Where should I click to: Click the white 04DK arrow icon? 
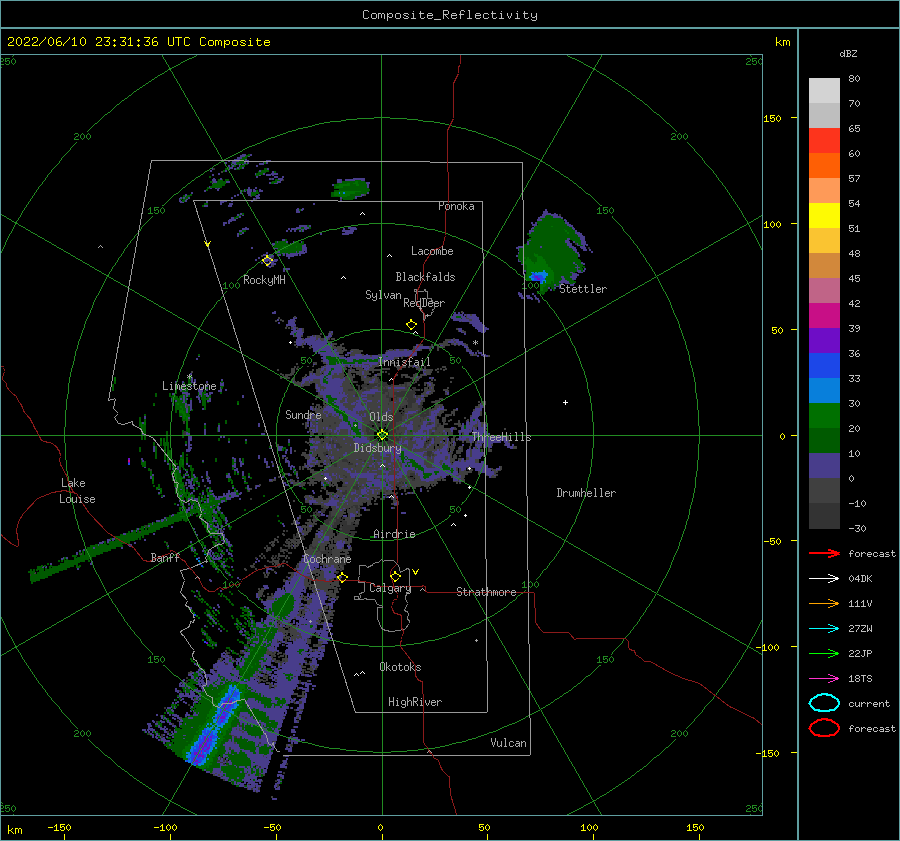coord(824,579)
